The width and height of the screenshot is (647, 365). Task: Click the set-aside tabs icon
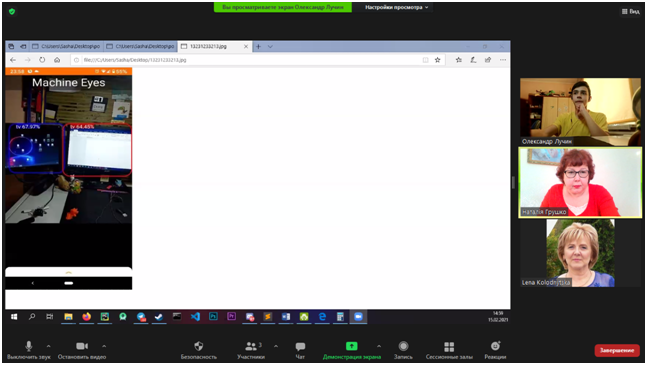click(x=11, y=46)
